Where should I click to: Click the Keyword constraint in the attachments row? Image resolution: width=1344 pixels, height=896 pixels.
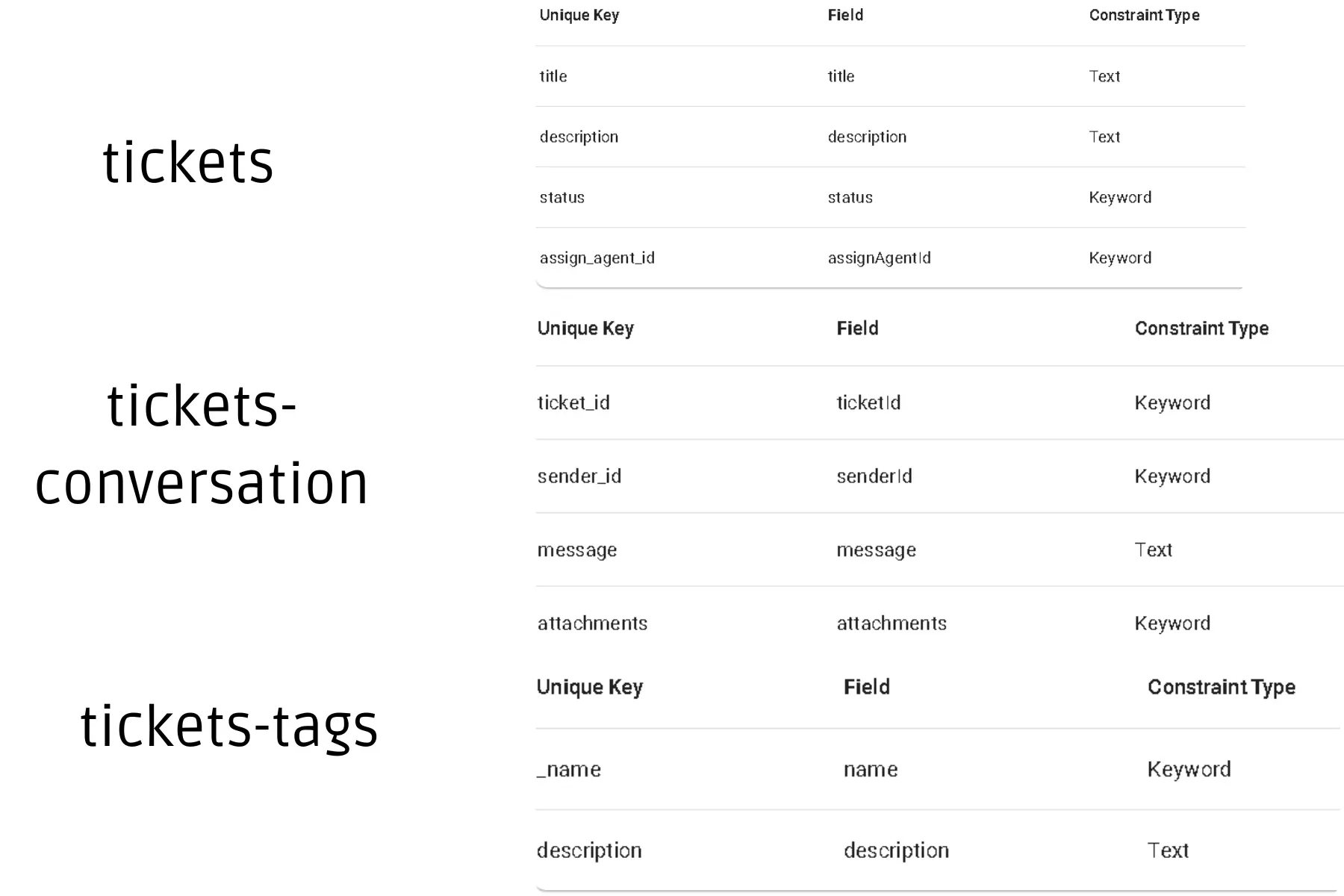click(x=1172, y=623)
